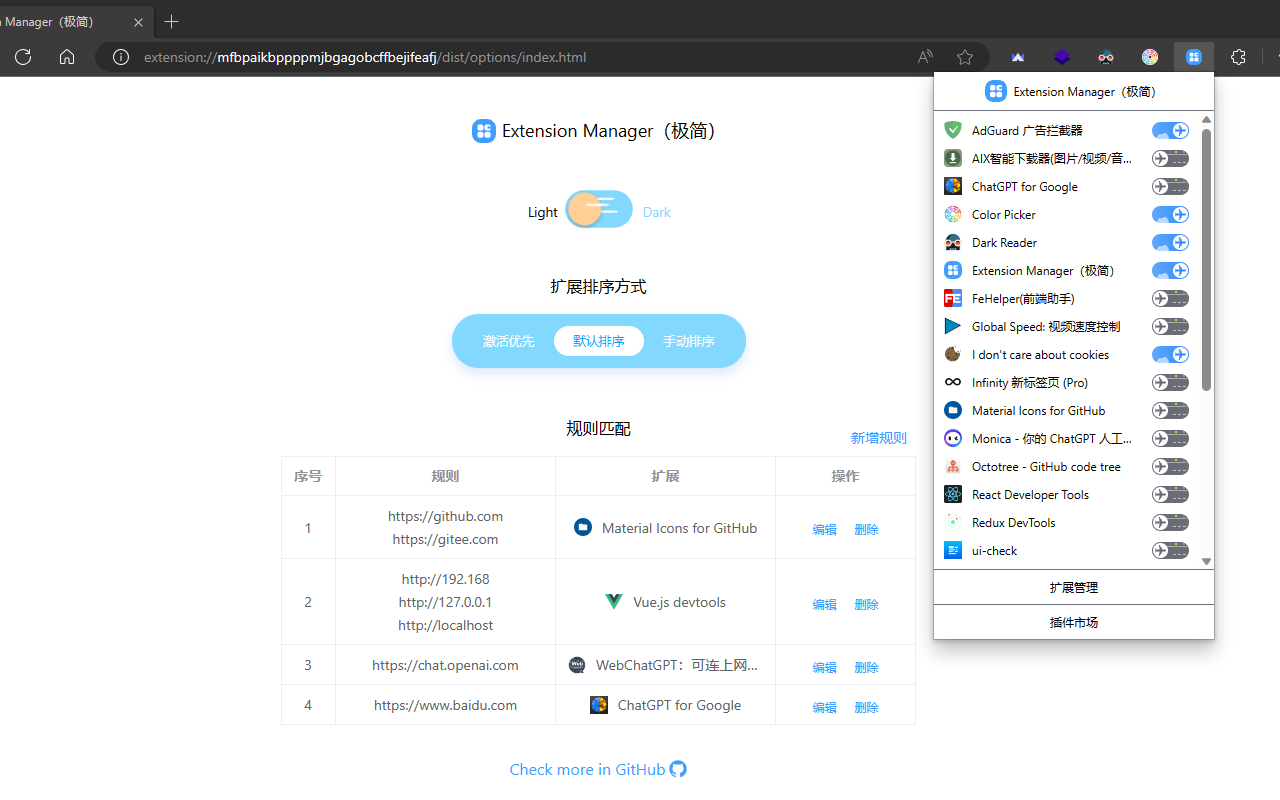
Task: Click the FeHelper red icon in popup
Action: tap(953, 298)
